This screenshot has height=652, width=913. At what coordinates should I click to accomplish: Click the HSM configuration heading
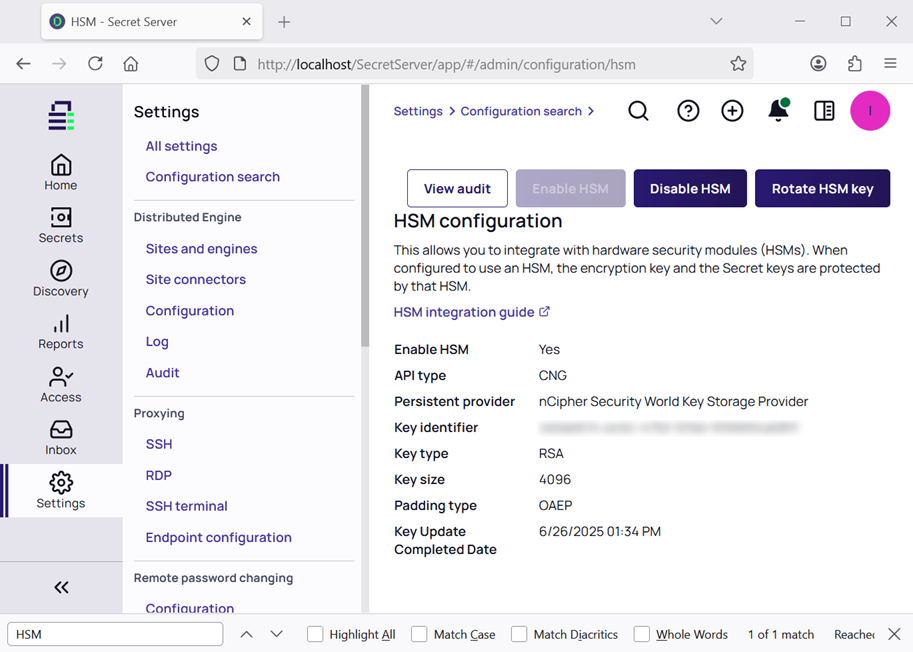point(478,221)
